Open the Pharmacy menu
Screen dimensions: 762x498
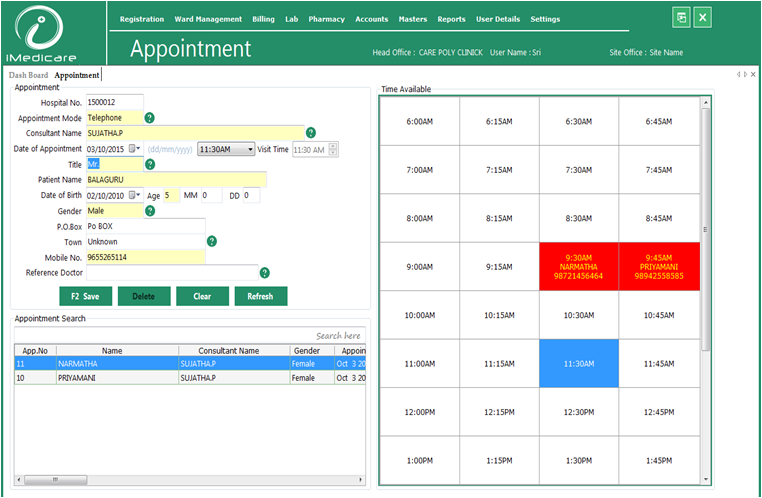coord(326,19)
